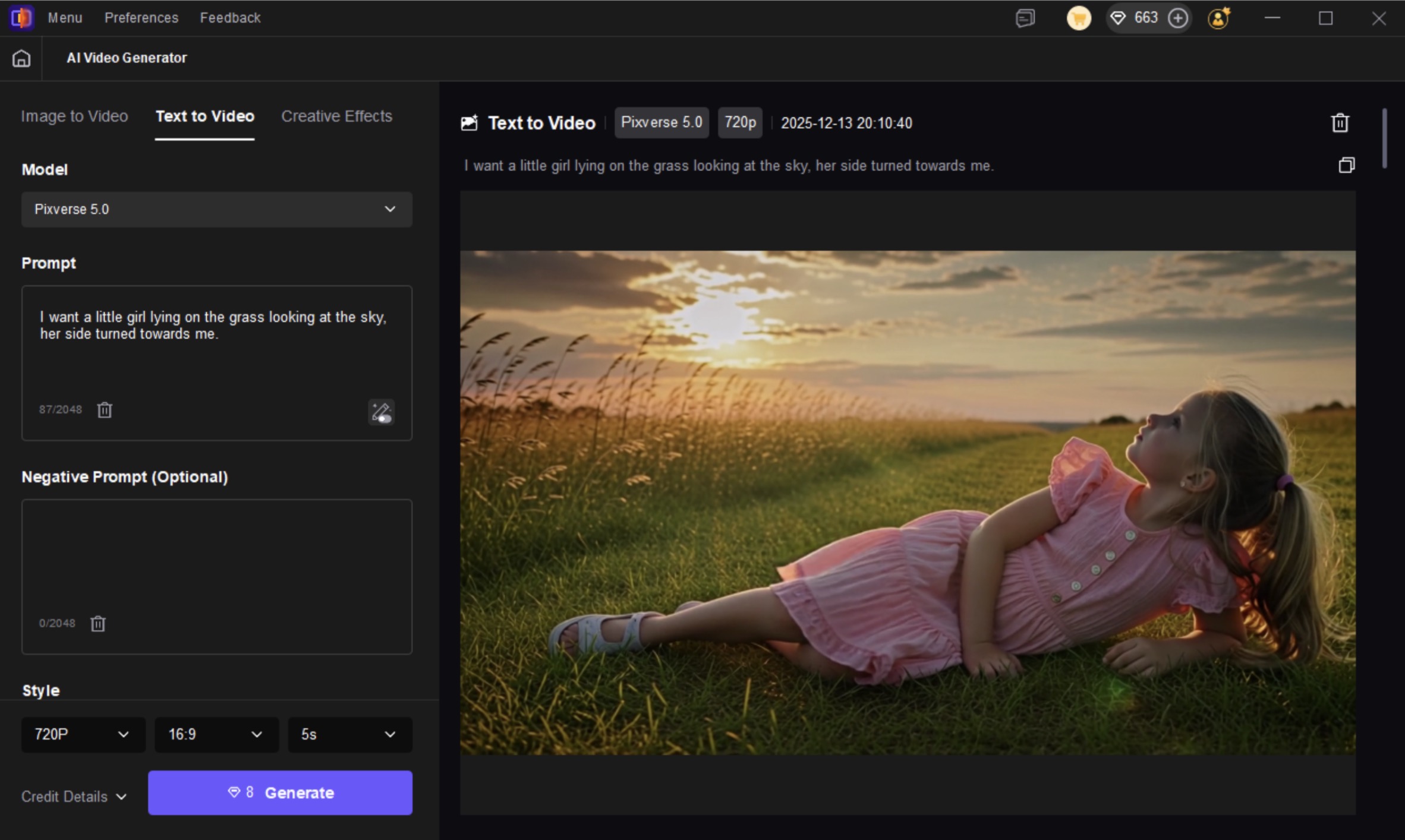The height and width of the screenshot is (840, 1405).
Task: Open the 5s duration dropdown
Action: [x=349, y=734]
